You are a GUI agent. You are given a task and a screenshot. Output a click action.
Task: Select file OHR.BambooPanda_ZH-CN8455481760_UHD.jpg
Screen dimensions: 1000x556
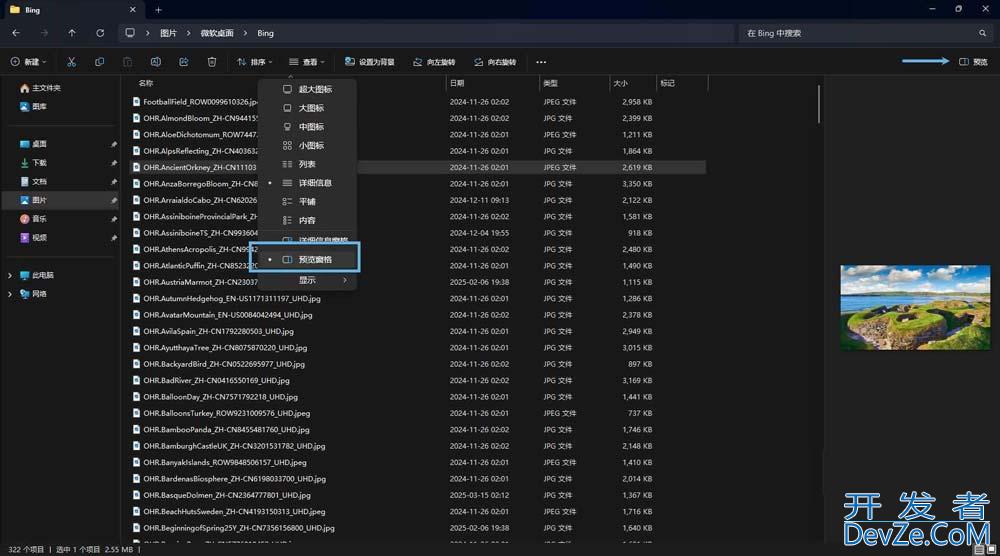226,430
